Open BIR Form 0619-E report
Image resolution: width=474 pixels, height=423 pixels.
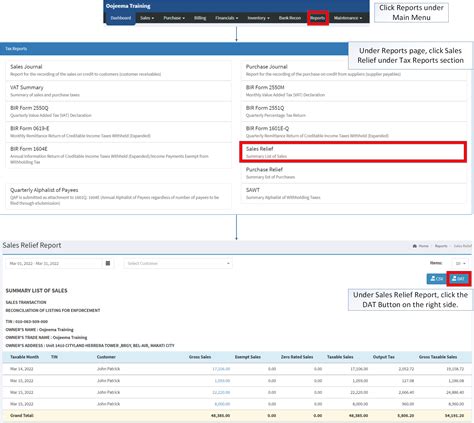click(x=119, y=132)
